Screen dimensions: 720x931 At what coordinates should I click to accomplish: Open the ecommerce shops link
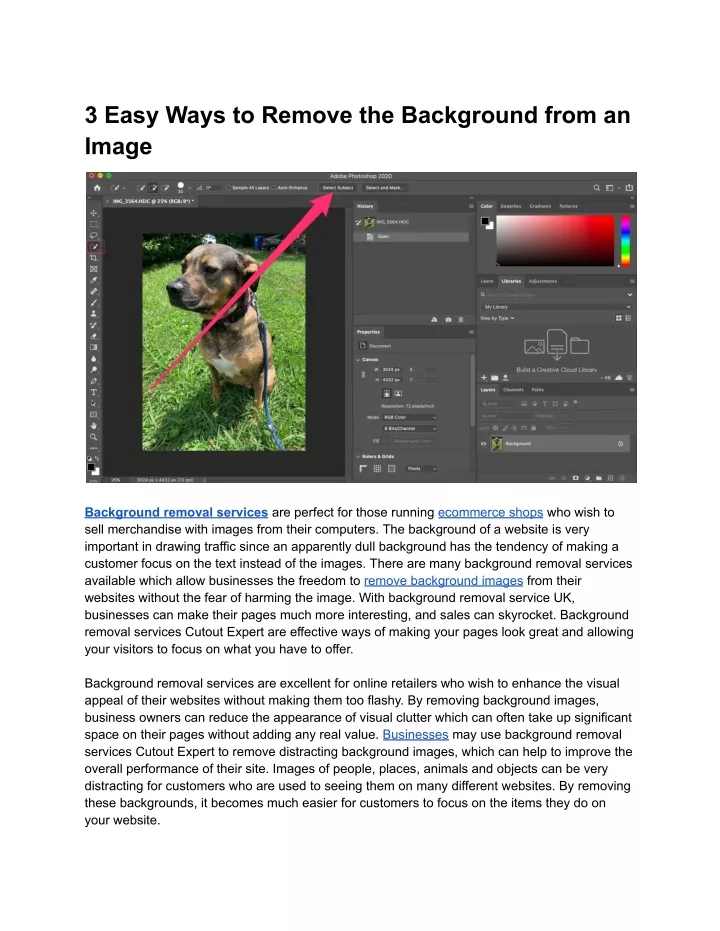(x=490, y=512)
